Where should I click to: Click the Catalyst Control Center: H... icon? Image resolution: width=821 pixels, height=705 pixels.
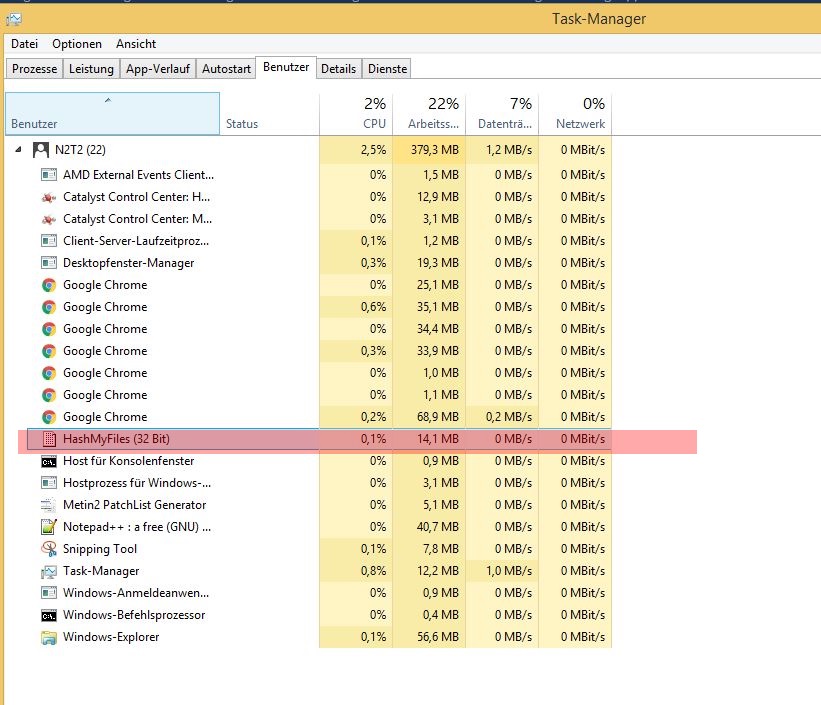click(49, 197)
